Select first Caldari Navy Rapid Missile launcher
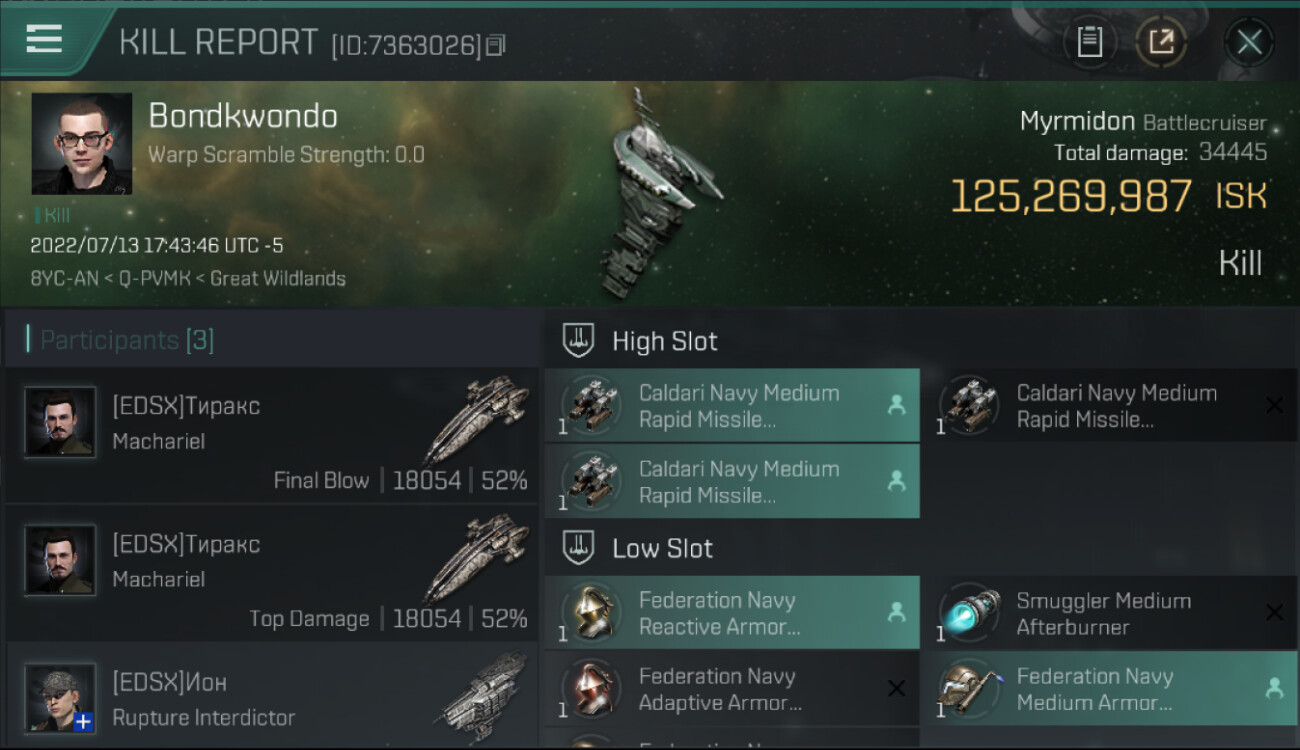Viewport: 1300px width, 750px height. point(732,405)
